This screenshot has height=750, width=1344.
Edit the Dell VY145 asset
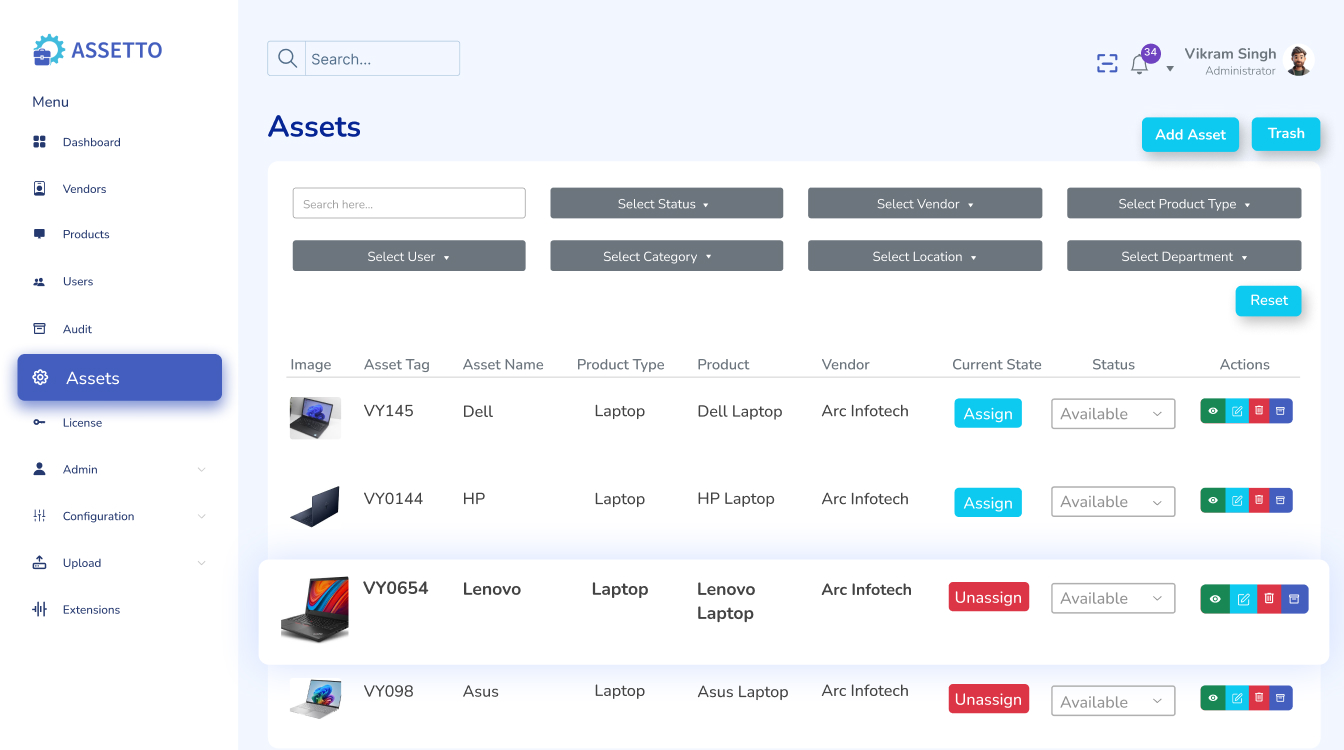click(1236, 411)
